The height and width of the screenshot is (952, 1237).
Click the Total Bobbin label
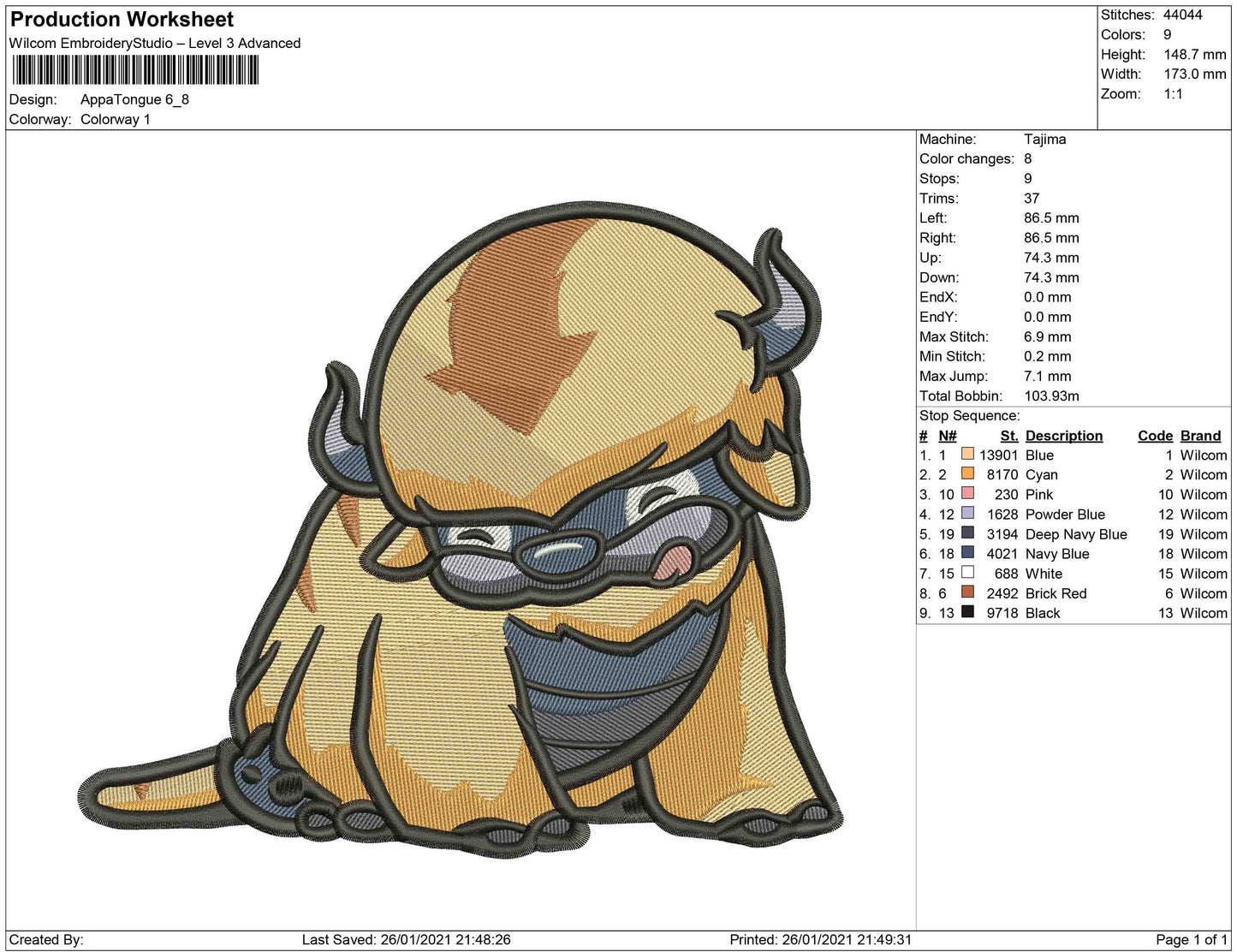click(x=960, y=396)
